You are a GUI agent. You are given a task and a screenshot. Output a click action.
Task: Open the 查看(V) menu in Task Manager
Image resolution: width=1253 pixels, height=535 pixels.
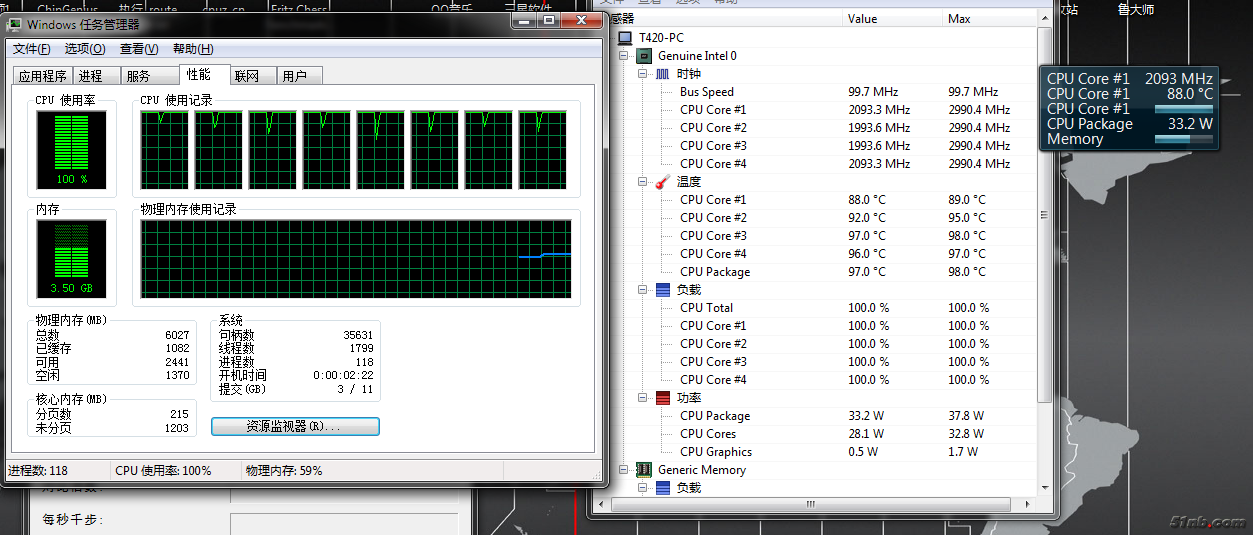[139, 49]
